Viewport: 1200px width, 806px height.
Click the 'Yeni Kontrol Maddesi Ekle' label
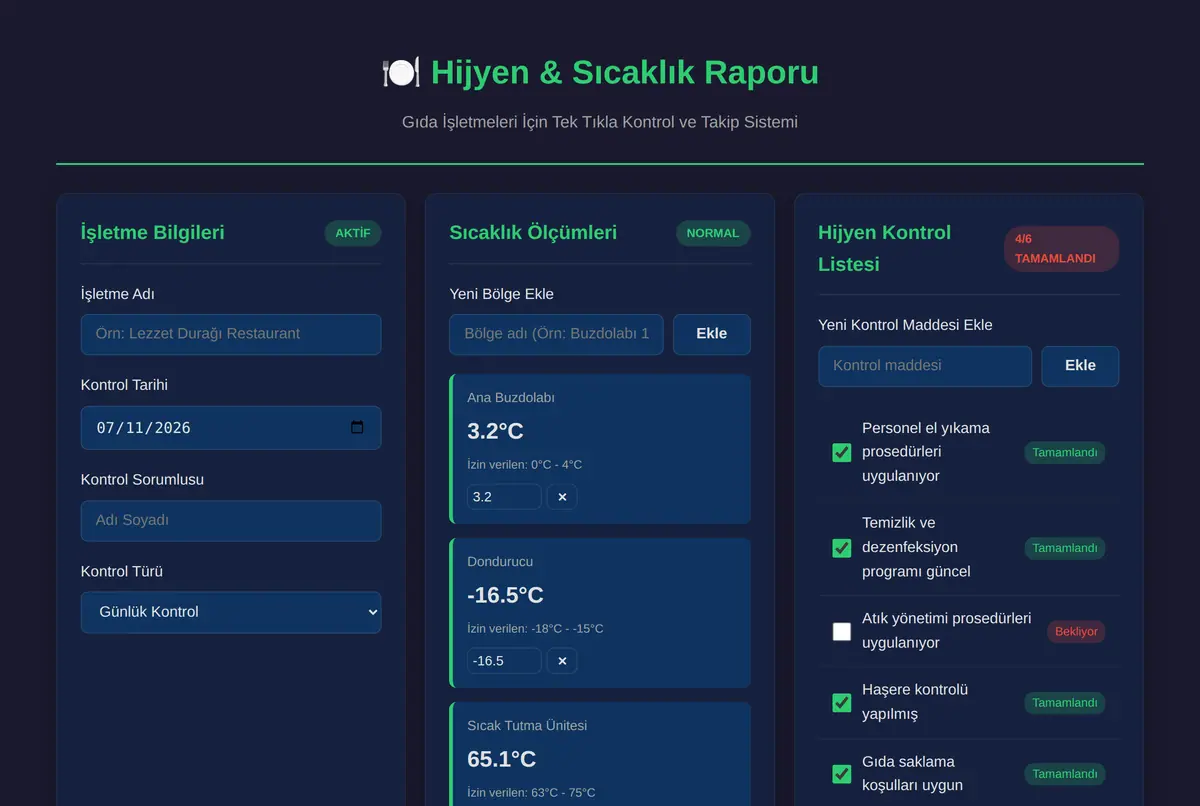pyautogui.click(x=905, y=325)
